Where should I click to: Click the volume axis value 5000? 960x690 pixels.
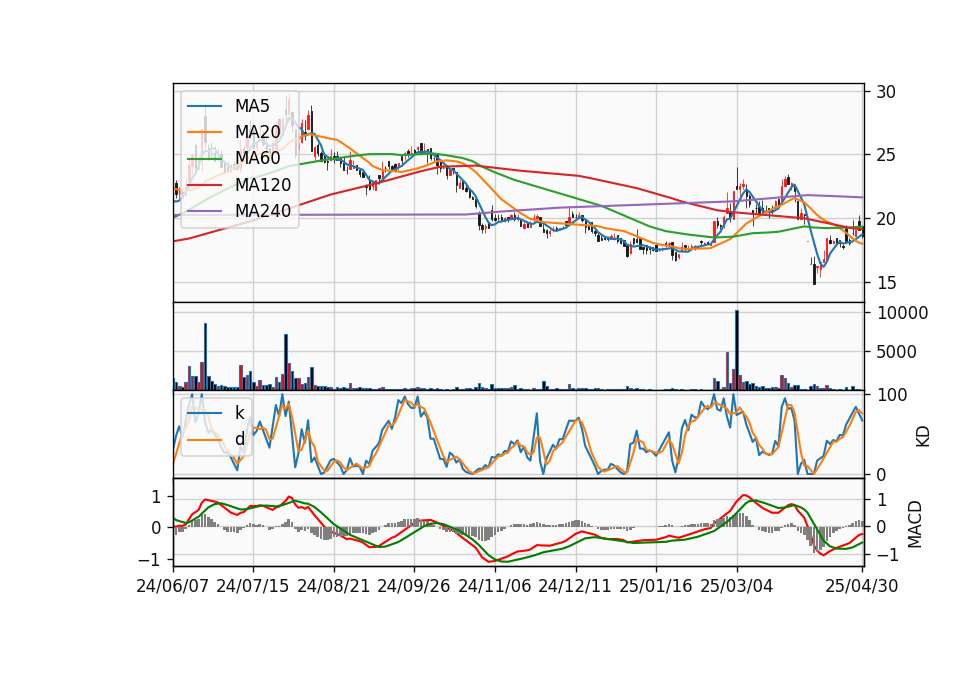(x=897, y=352)
